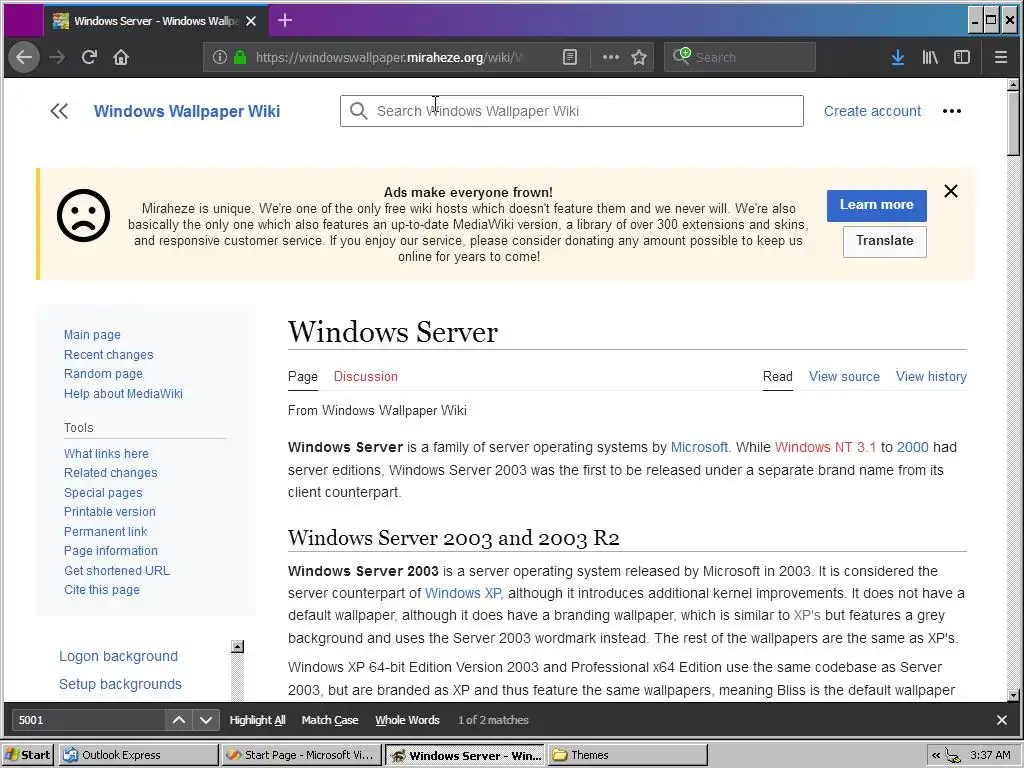Collapse wiki sidebar with double chevron icon
Image resolution: width=1024 pixels, height=768 pixels.
coord(59,111)
